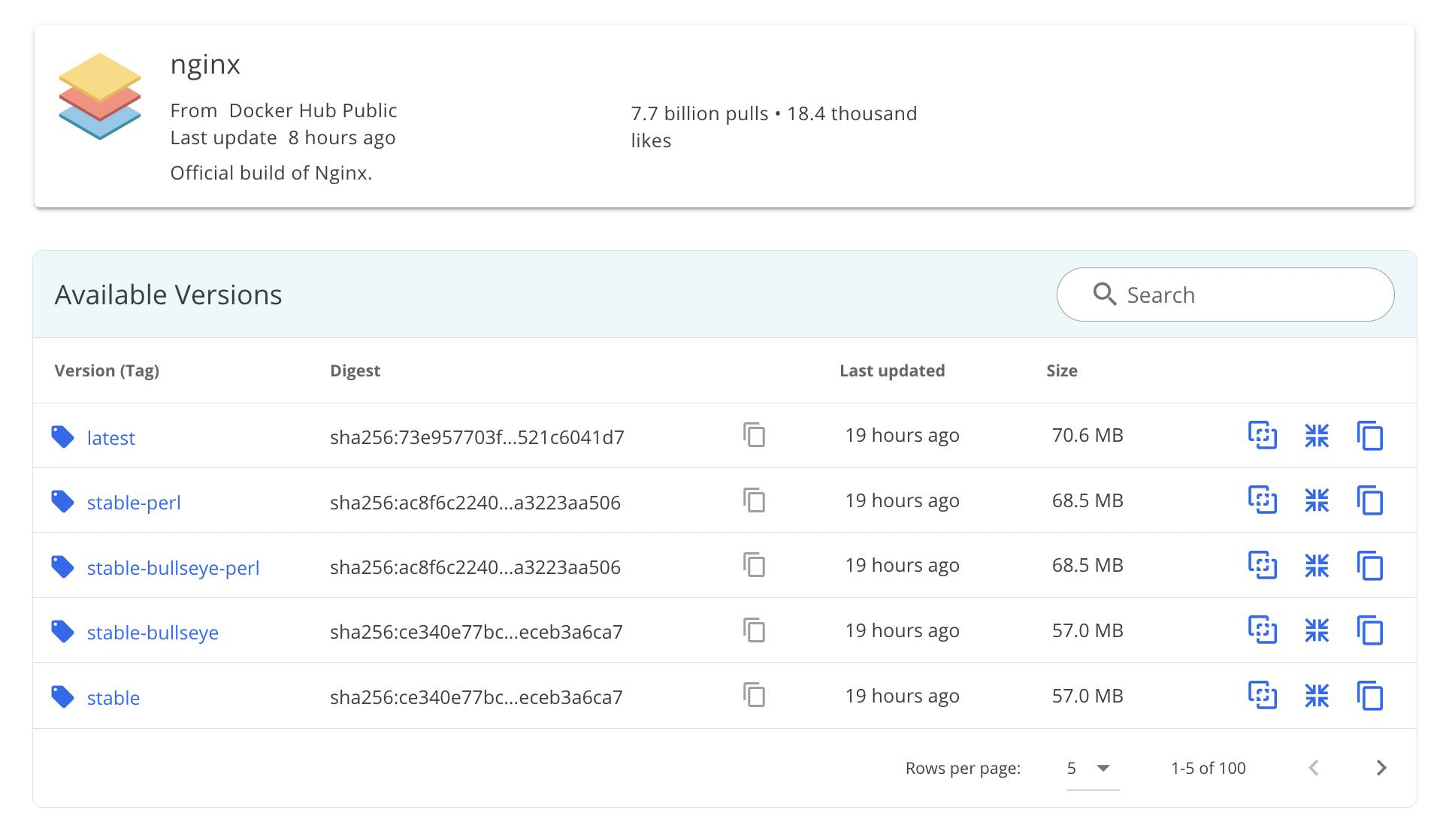Click the blue copy icon for stable-bullseye-perl

1370,566
